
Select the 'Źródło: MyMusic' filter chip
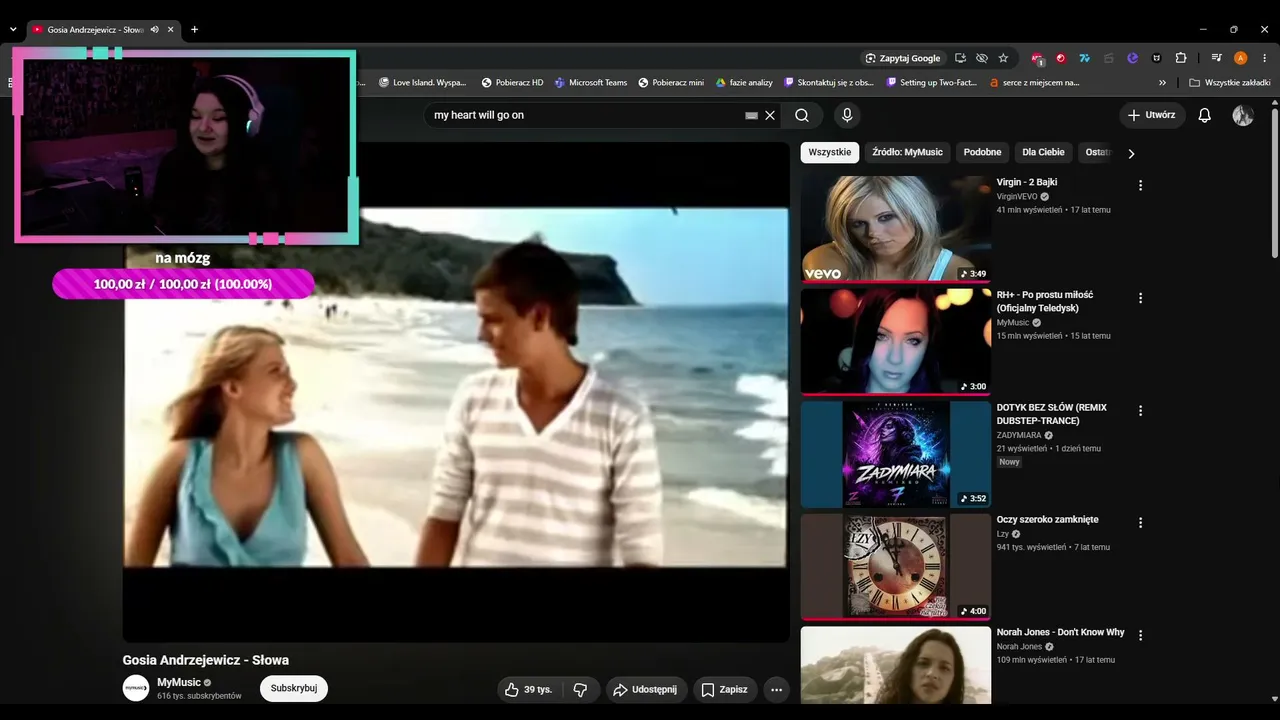tap(907, 153)
